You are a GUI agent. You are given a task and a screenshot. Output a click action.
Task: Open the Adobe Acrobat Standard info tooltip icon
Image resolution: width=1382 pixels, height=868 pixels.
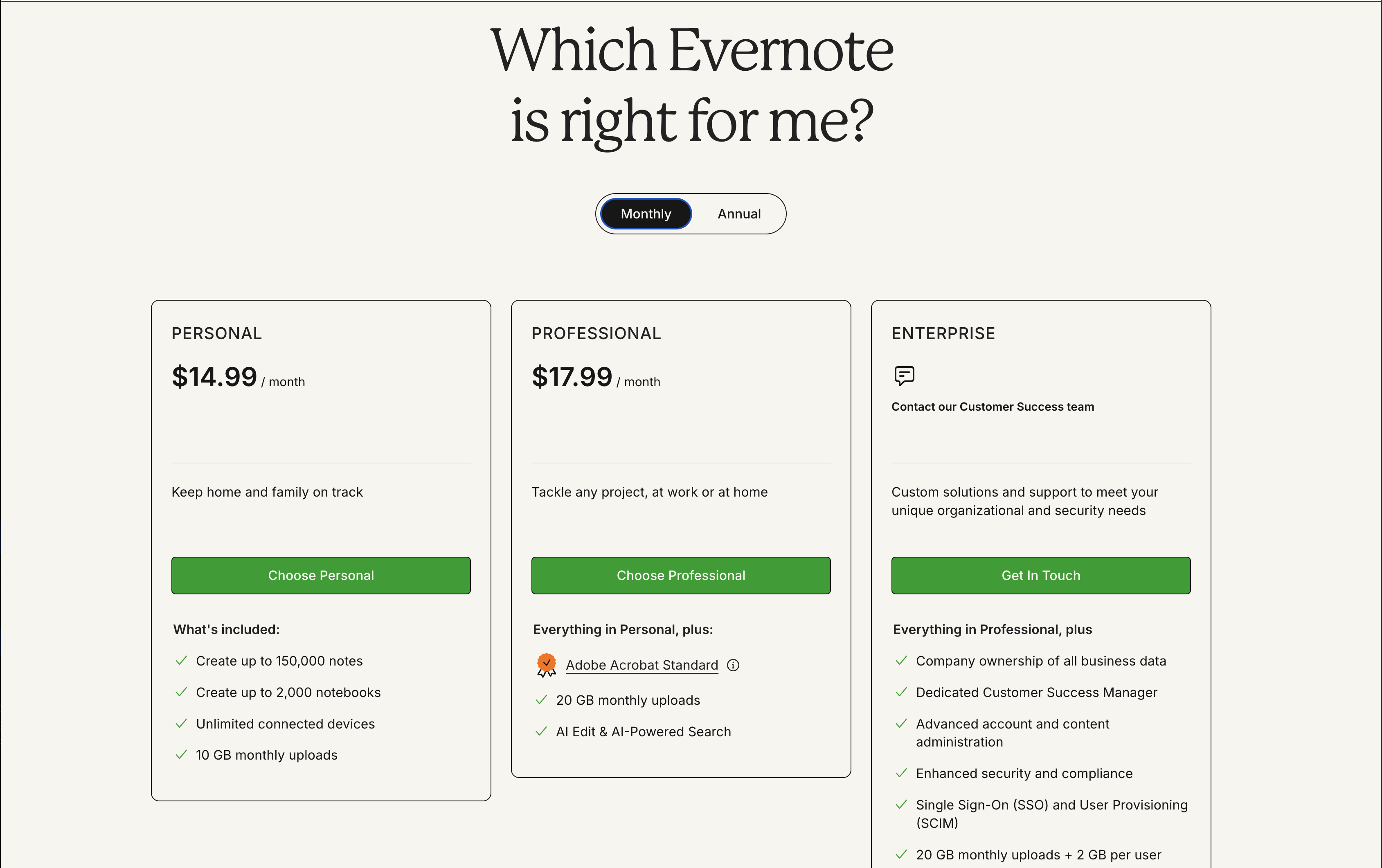click(733, 666)
